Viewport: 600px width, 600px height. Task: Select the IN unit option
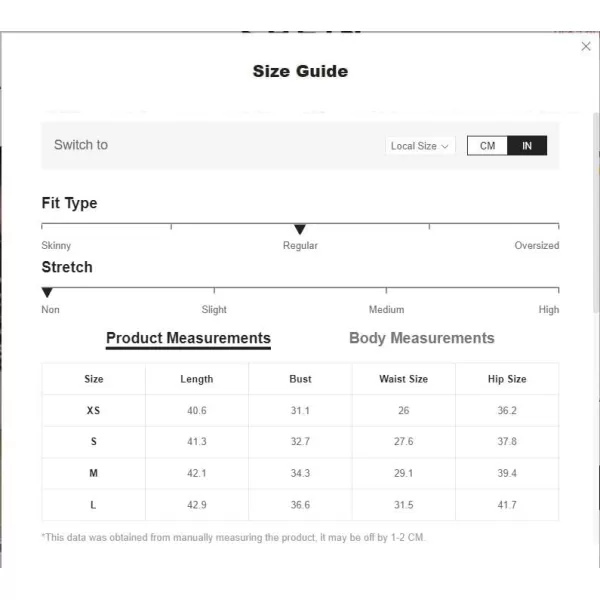pyautogui.click(x=527, y=145)
